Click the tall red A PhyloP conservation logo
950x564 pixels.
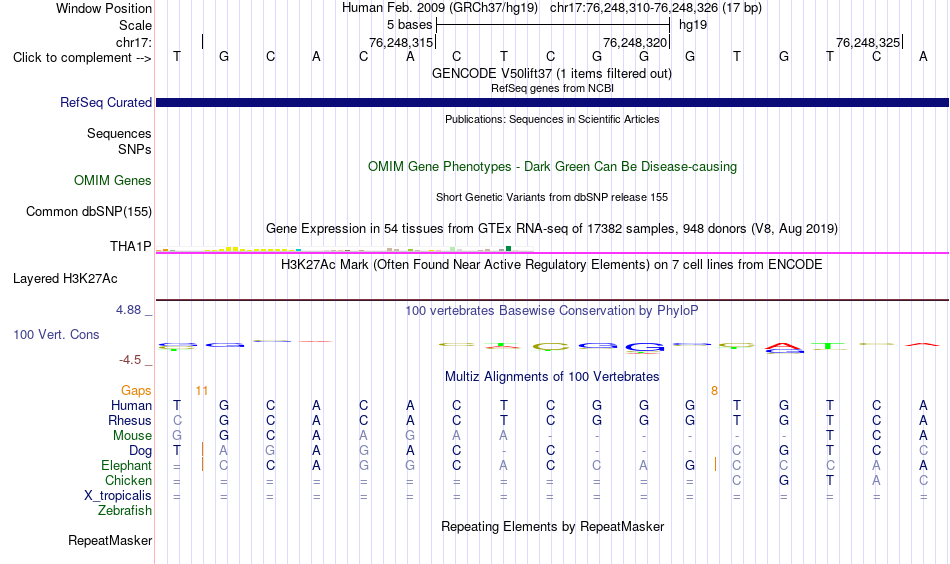[x=783, y=347]
